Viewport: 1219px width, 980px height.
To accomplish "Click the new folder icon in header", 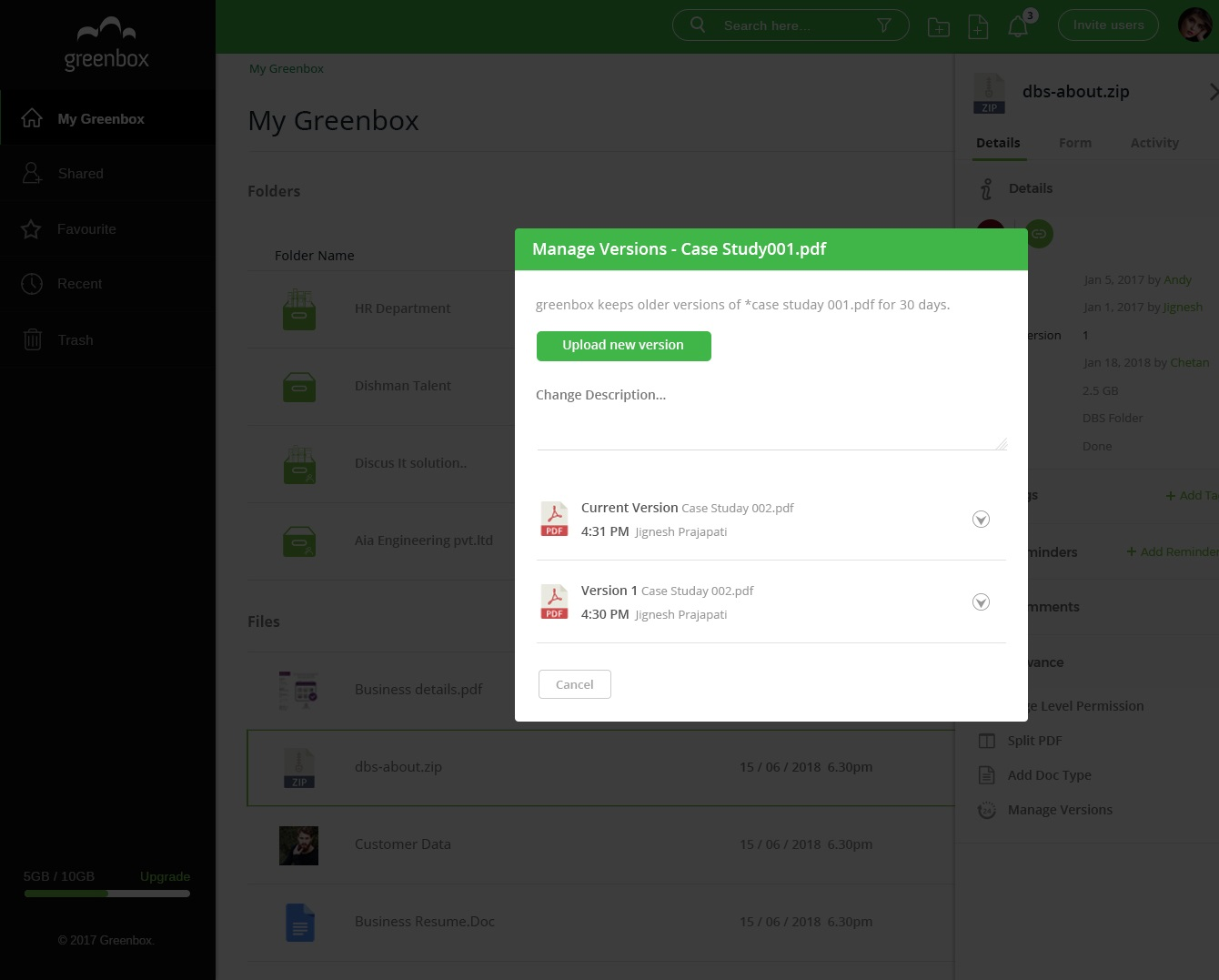I will [938, 27].
